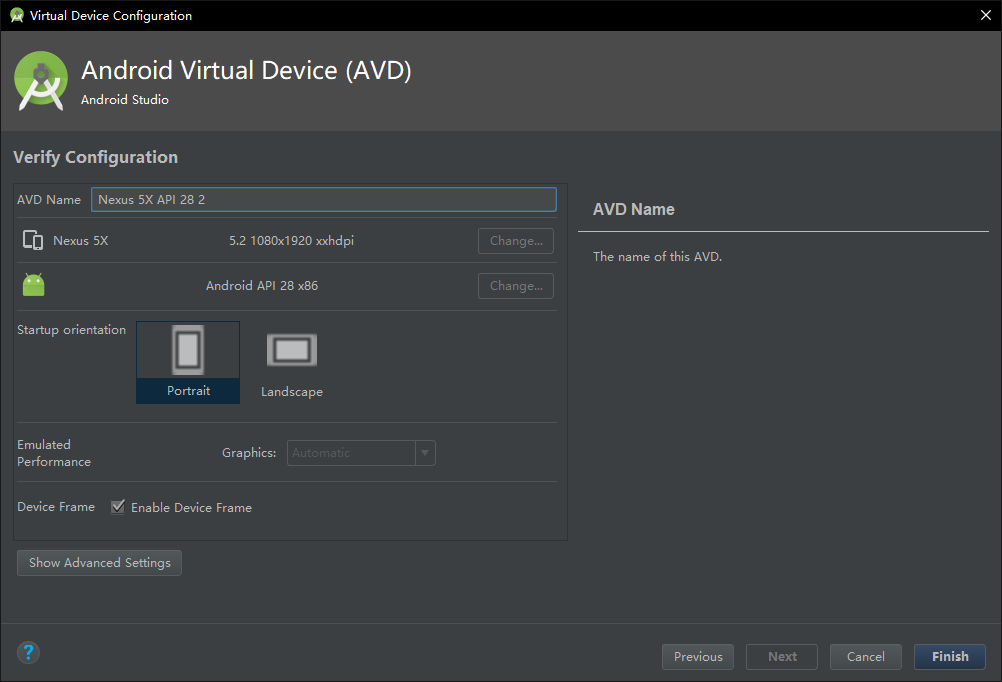Click the 5.2 1080x1920 xxhdpi text
Screen dimensions: 1002x682
[x=291, y=241]
